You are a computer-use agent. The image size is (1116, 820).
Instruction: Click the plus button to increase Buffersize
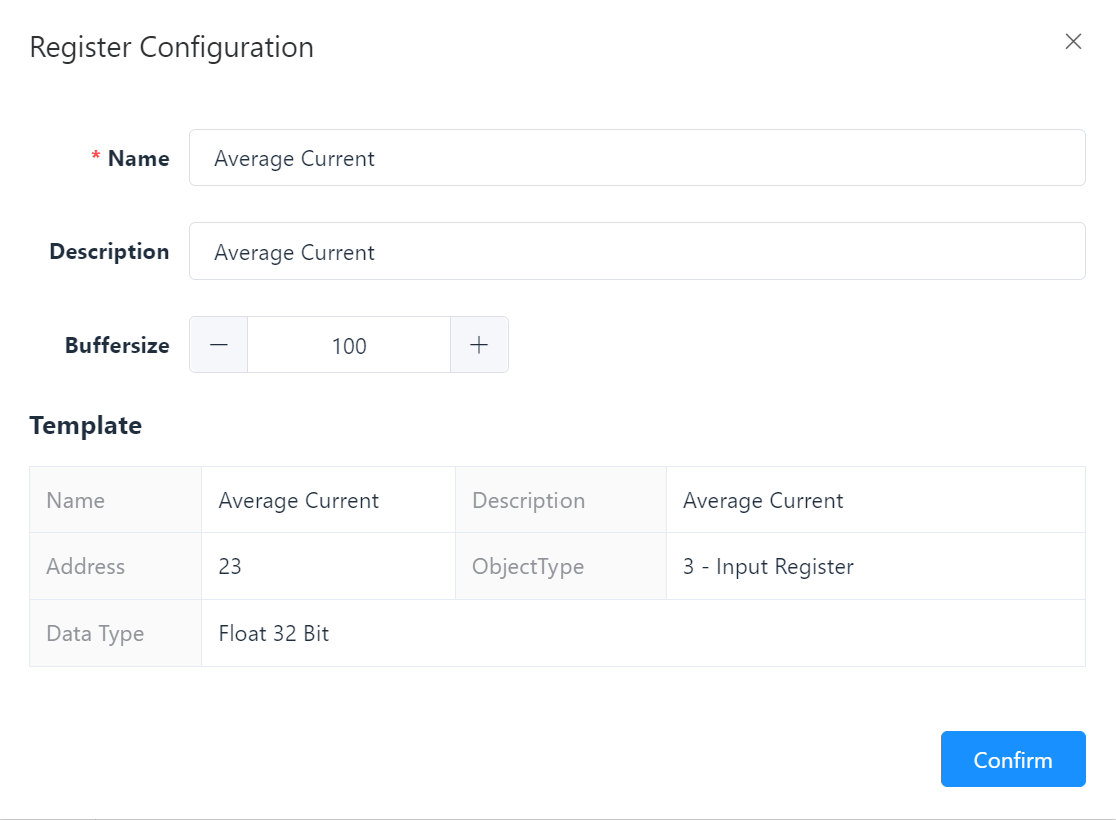pyautogui.click(x=479, y=345)
